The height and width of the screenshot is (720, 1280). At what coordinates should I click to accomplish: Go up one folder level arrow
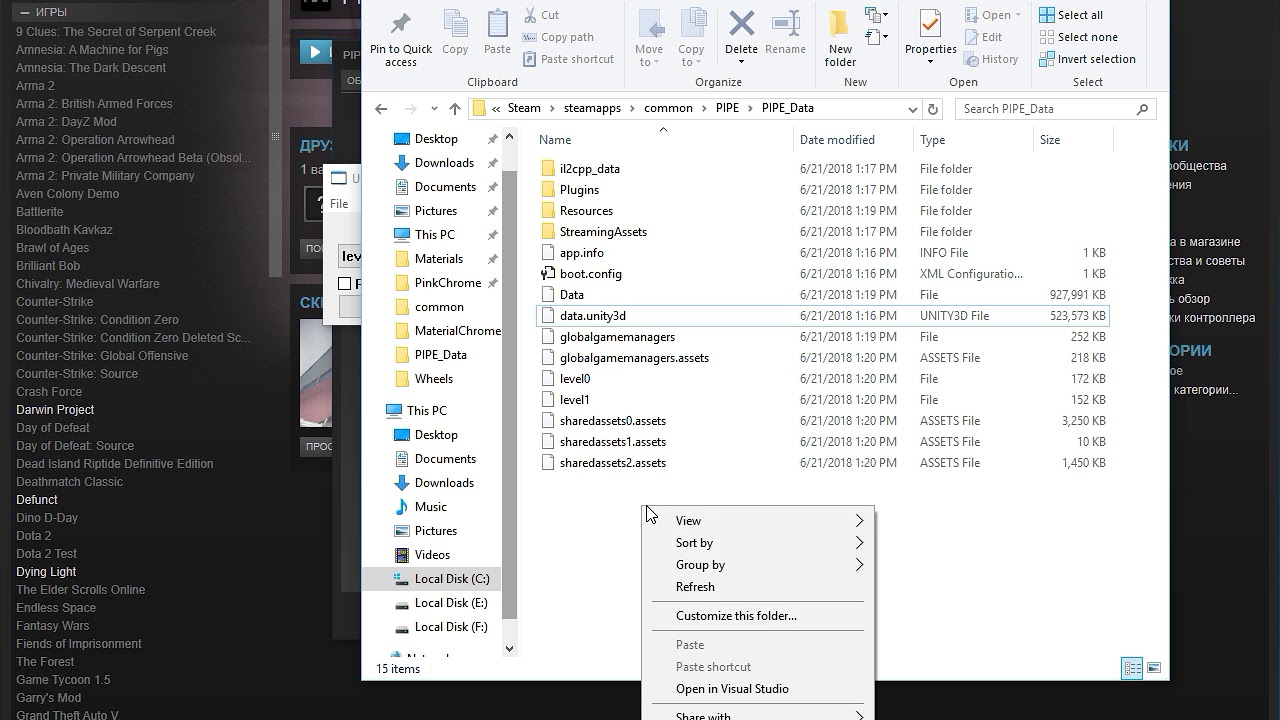click(455, 109)
